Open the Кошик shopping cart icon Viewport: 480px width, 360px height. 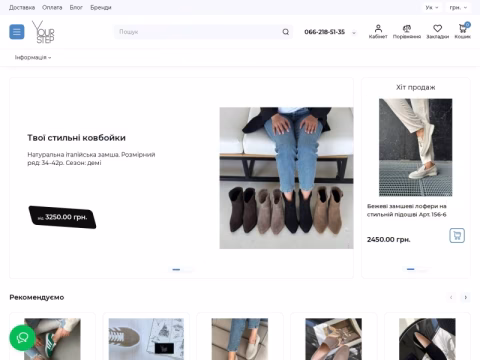[x=463, y=32]
